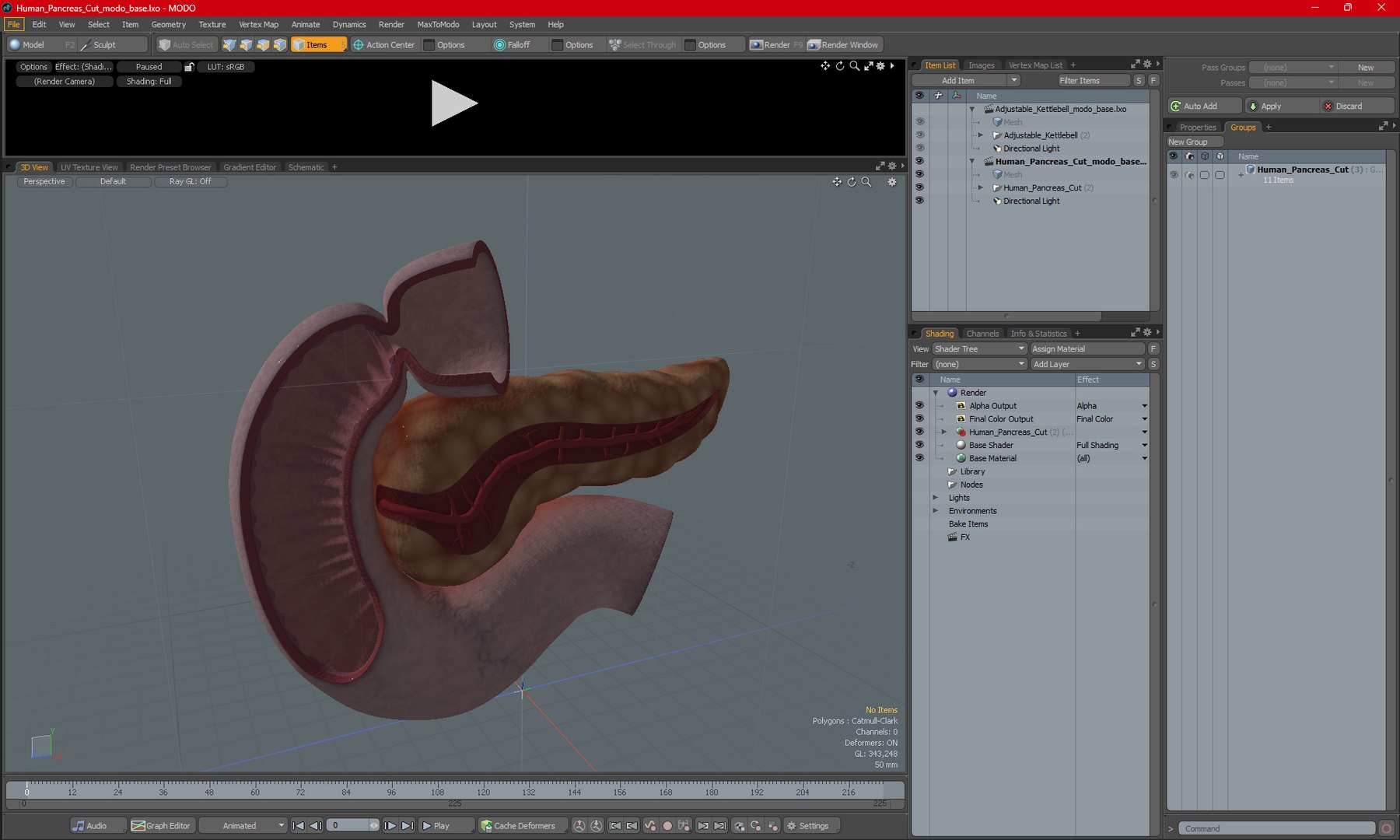The height and width of the screenshot is (840, 1400).
Task: Click the Play button in timeline
Action: click(x=446, y=826)
